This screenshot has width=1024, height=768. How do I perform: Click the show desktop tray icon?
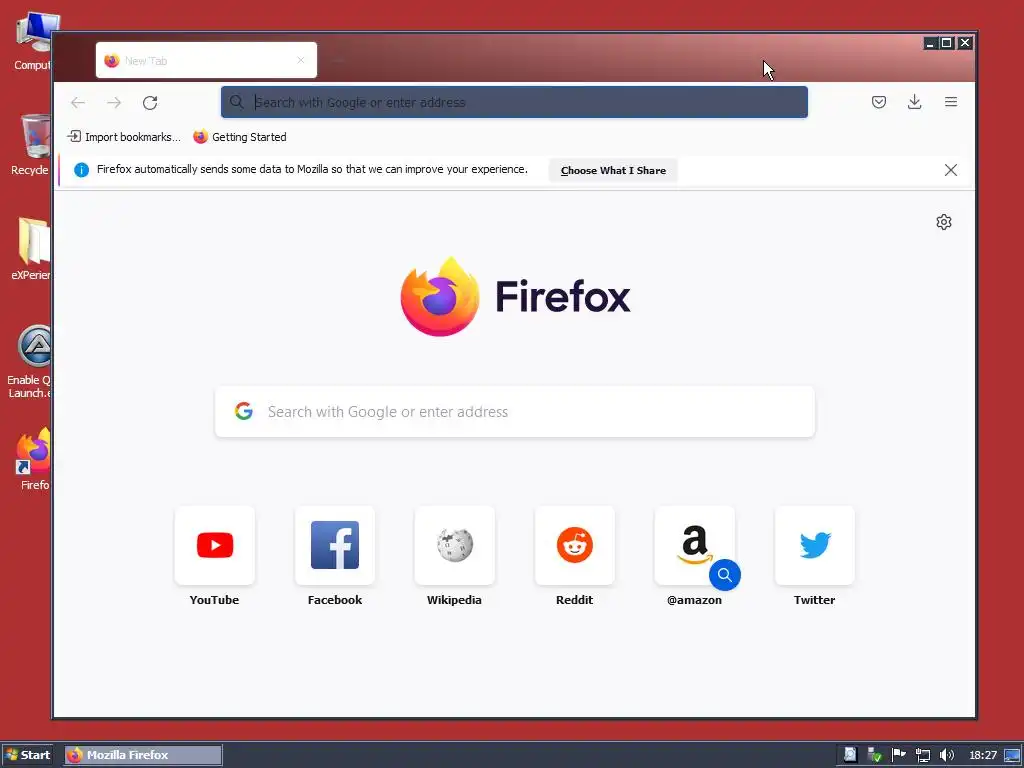click(1012, 755)
